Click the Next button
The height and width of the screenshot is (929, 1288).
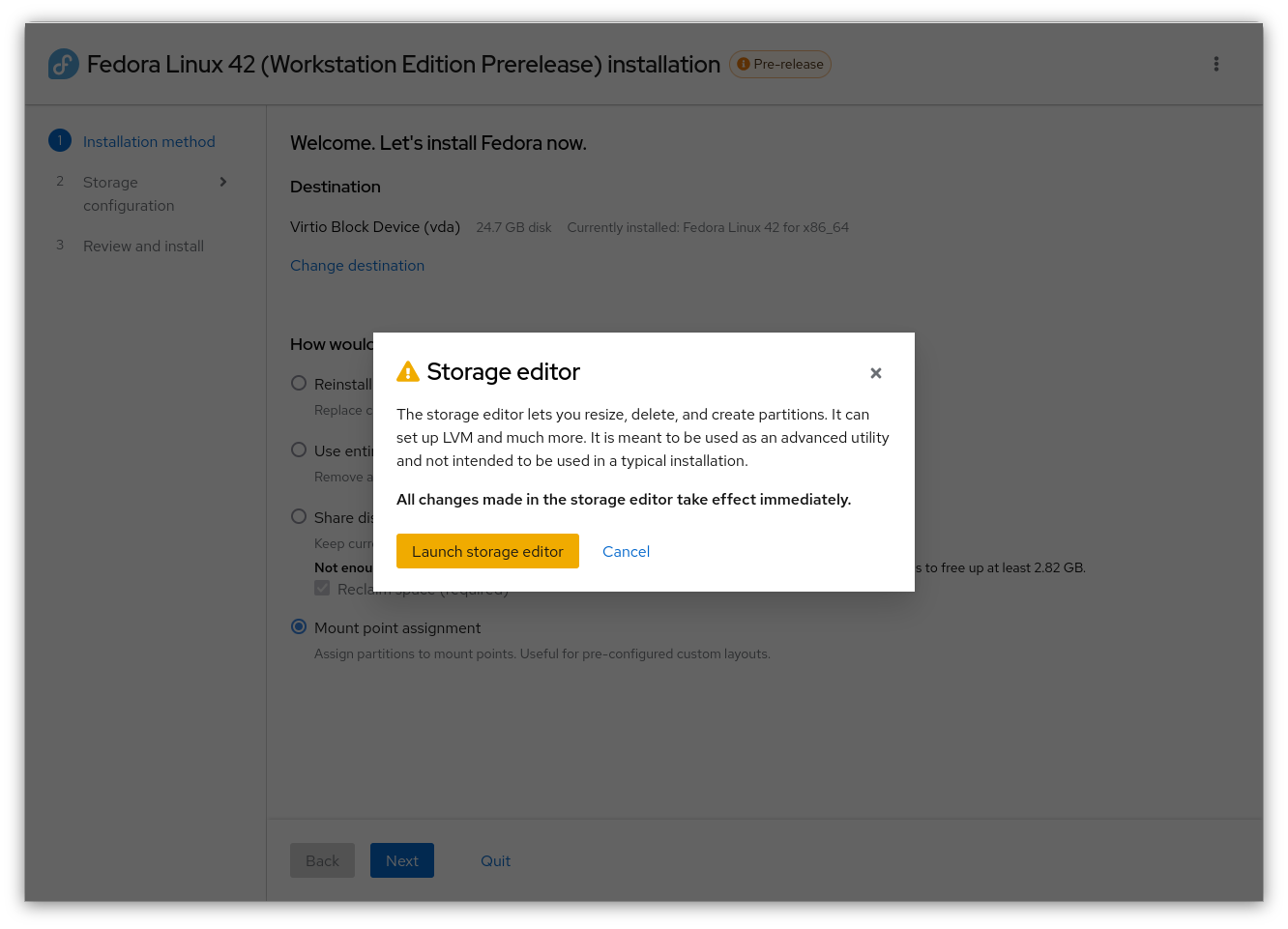point(402,860)
